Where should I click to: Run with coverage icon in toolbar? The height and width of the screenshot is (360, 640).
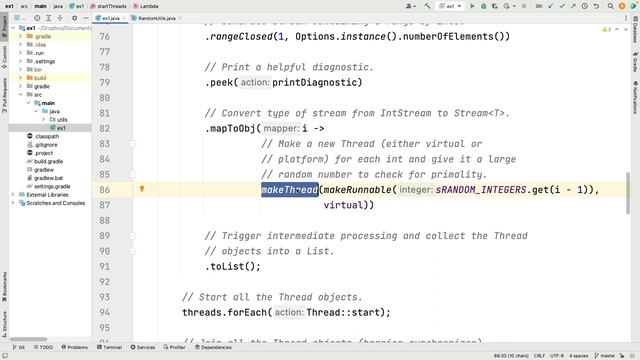point(495,6)
